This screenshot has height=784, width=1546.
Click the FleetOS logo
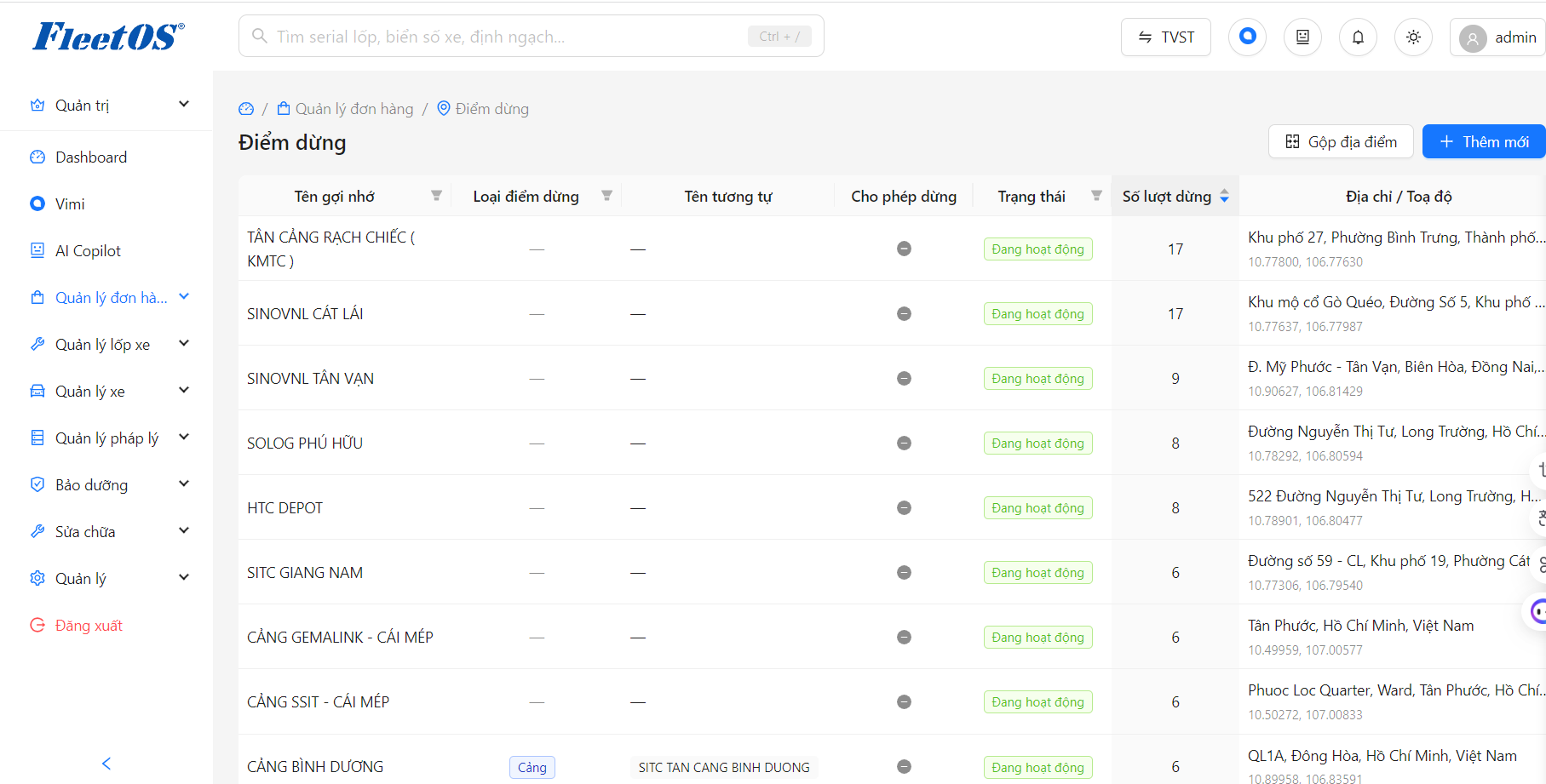coord(108,37)
